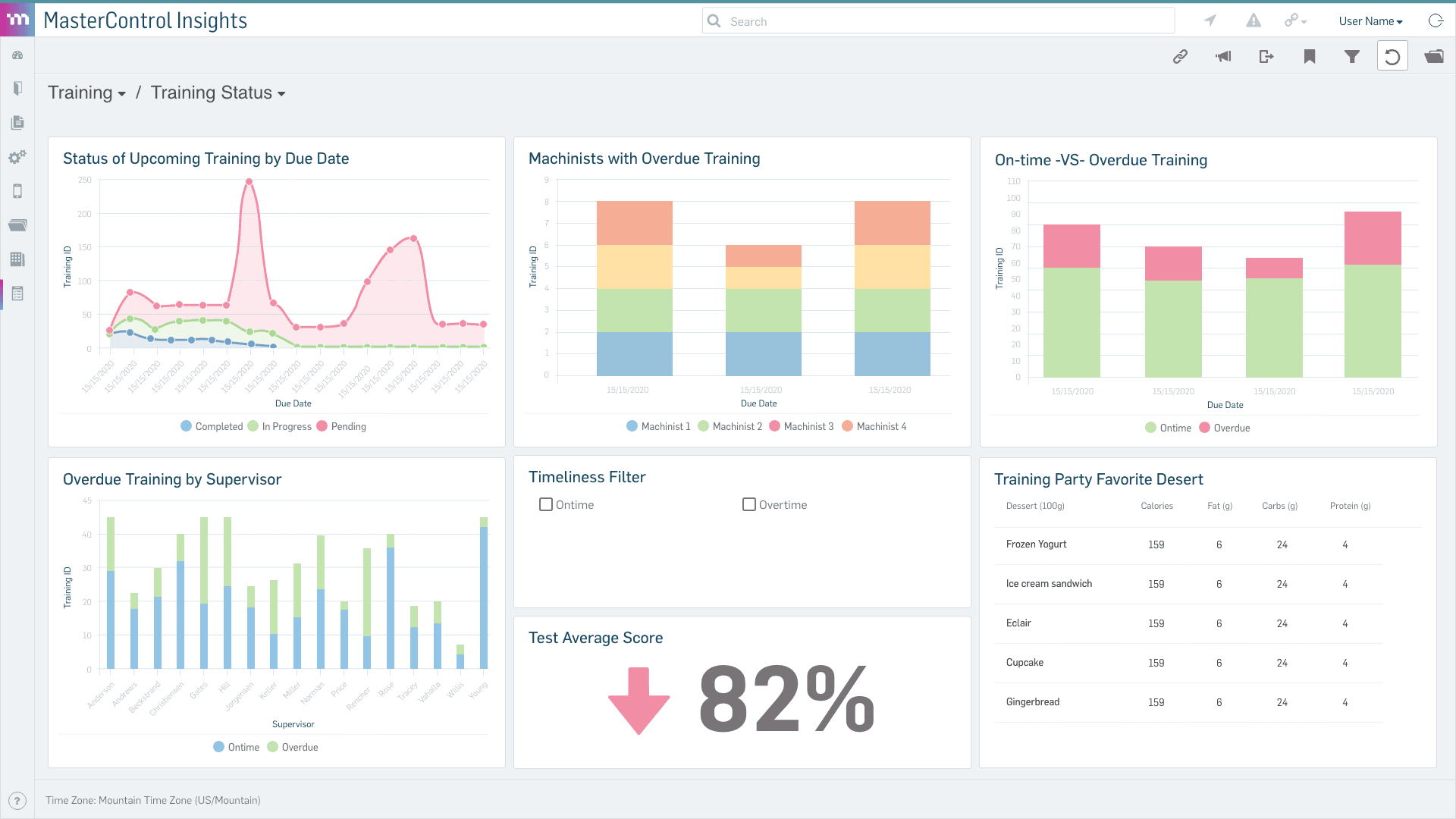Click the peak Pending data point
The height and width of the screenshot is (819, 1456).
coord(249,181)
